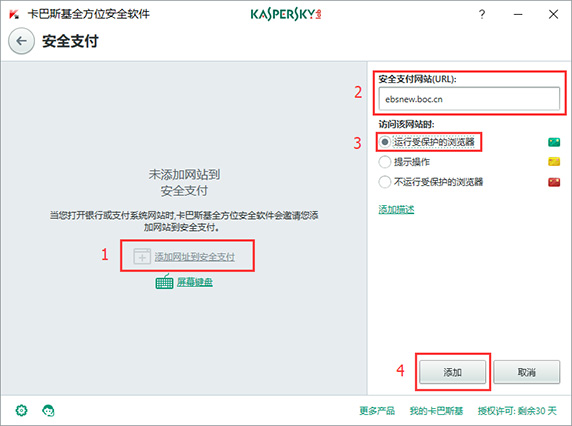Open 添加网址到安全支付 link
This screenshot has width=572, height=426.
[x=194, y=257]
